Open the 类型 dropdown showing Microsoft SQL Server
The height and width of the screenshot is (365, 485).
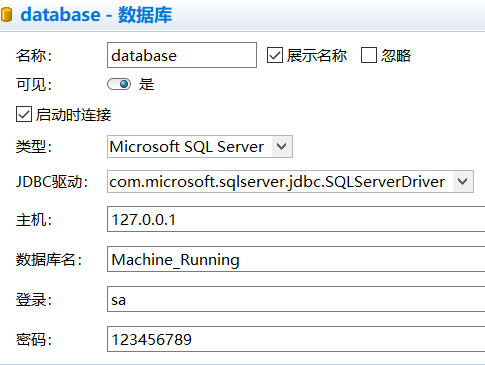coord(200,146)
